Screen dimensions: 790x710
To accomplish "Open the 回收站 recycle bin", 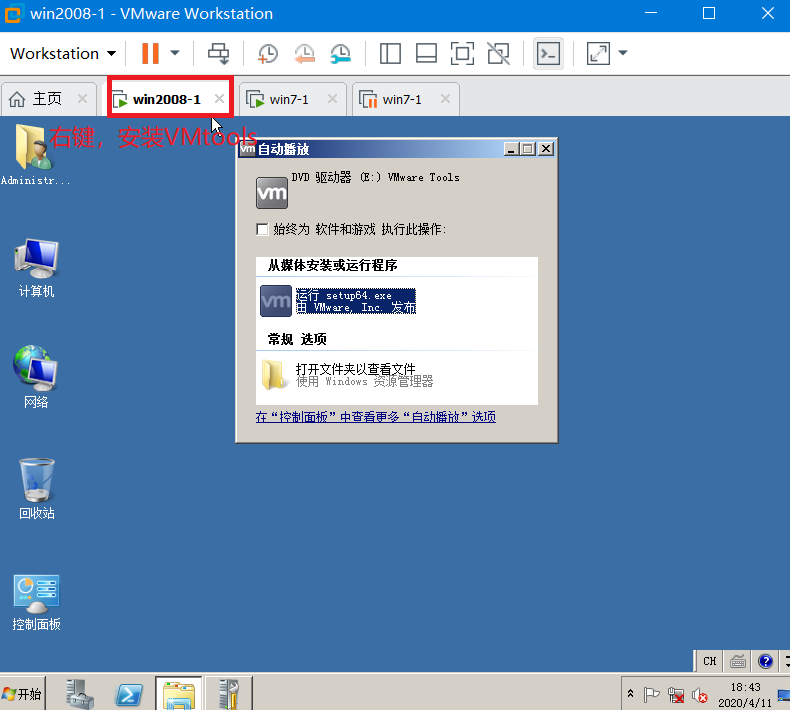I will click(x=36, y=489).
